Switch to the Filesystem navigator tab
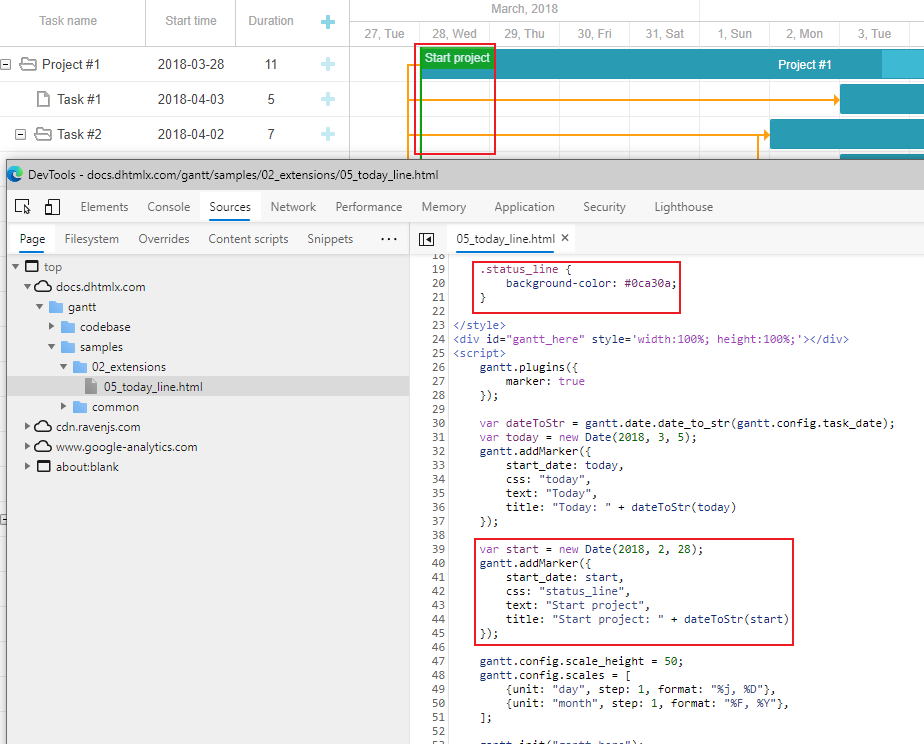This screenshot has width=924, height=744. click(91, 239)
